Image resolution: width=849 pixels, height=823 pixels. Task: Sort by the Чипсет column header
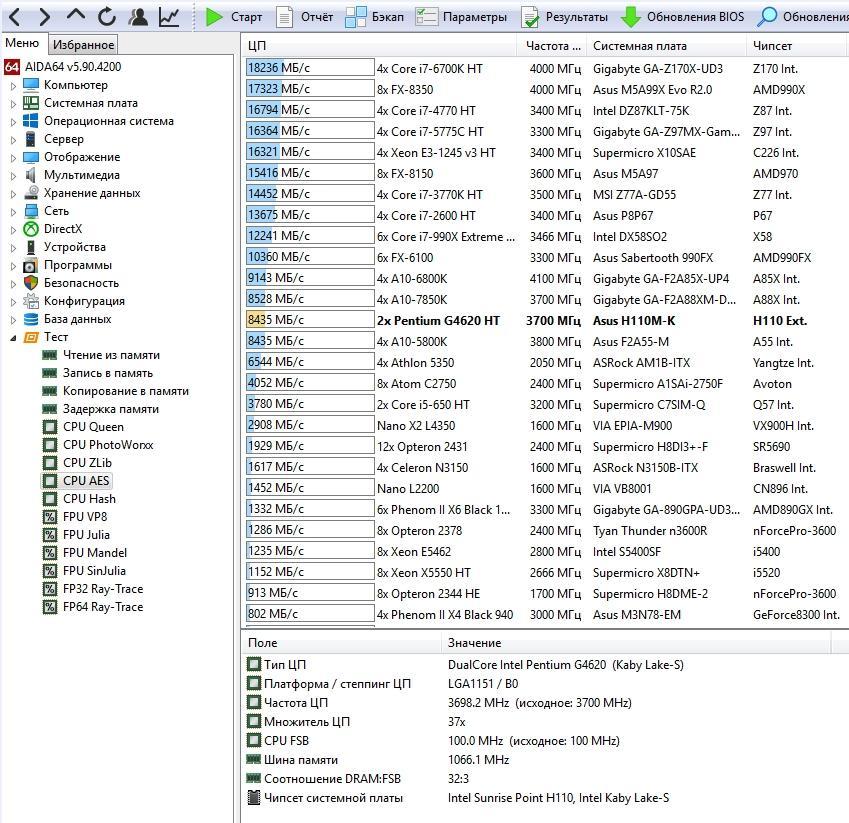[797, 46]
